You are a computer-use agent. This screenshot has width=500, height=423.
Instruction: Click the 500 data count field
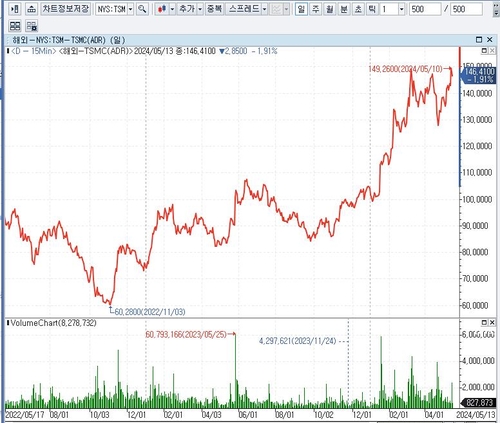[x=425, y=9]
